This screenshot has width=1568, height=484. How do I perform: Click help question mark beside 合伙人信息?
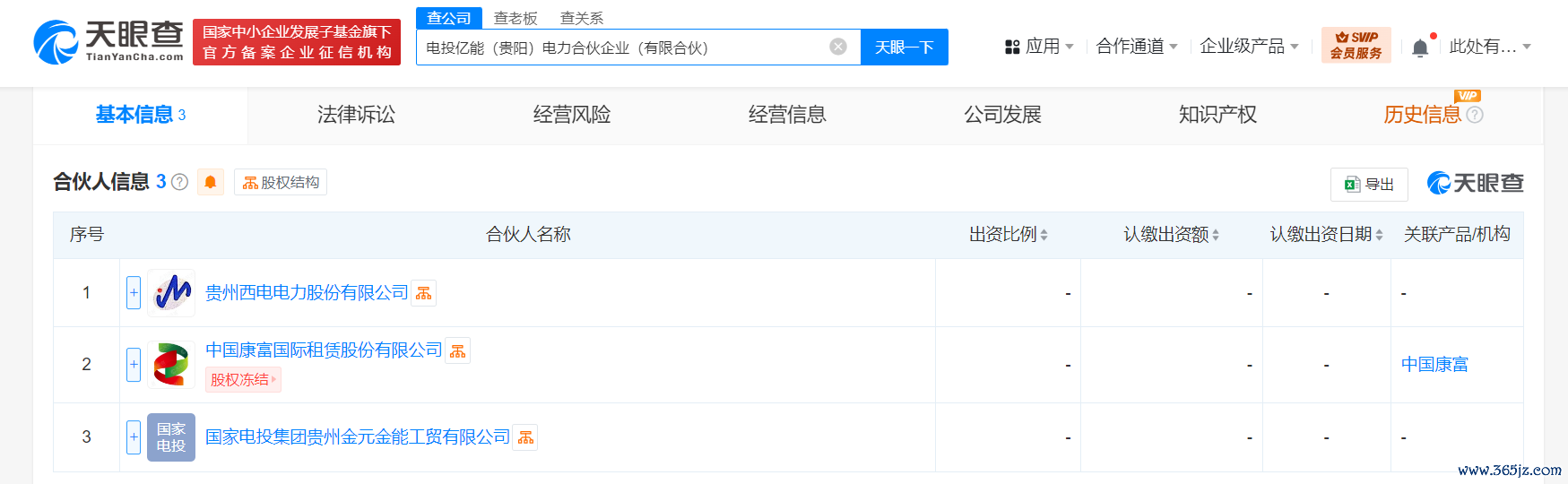click(179, 182)
